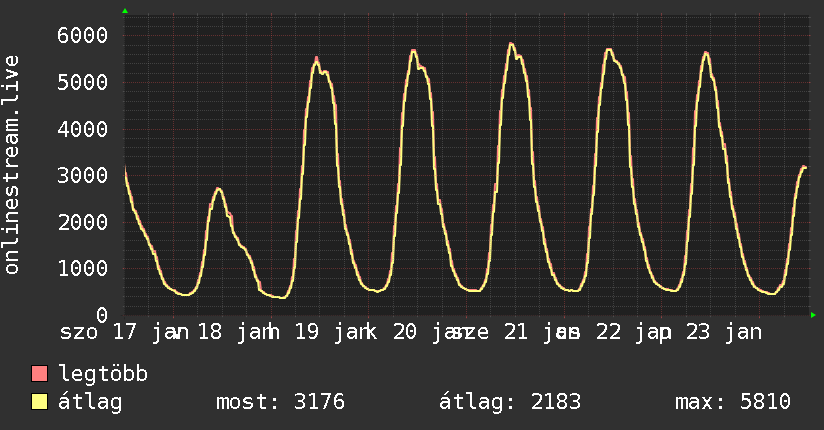824x430 pixels.
Task: Click the 6000 y-axis label
Action: tap(83, 36)
